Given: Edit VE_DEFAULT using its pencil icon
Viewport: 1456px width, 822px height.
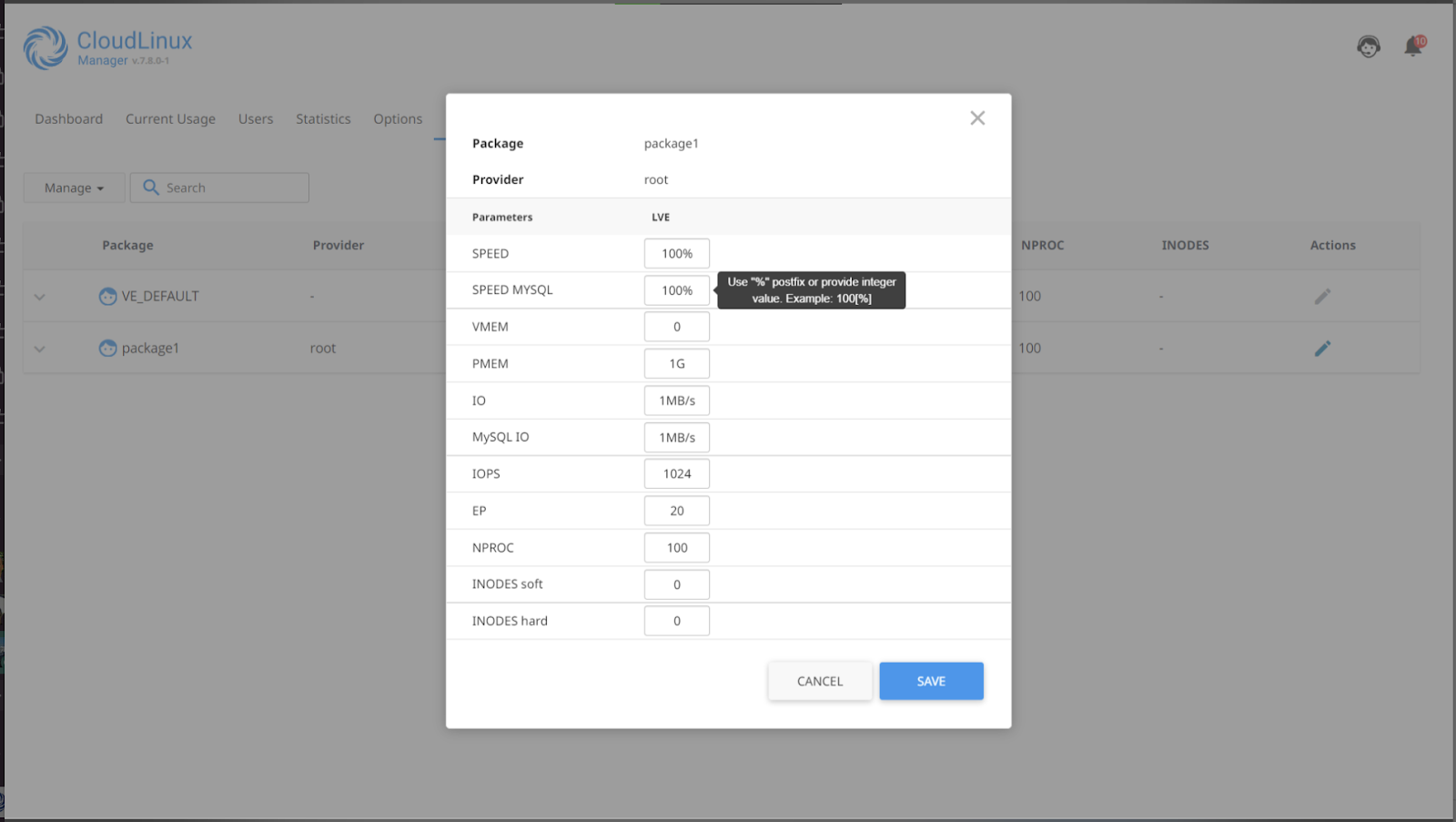Looking at the screenshot, I should (1324, 296).
